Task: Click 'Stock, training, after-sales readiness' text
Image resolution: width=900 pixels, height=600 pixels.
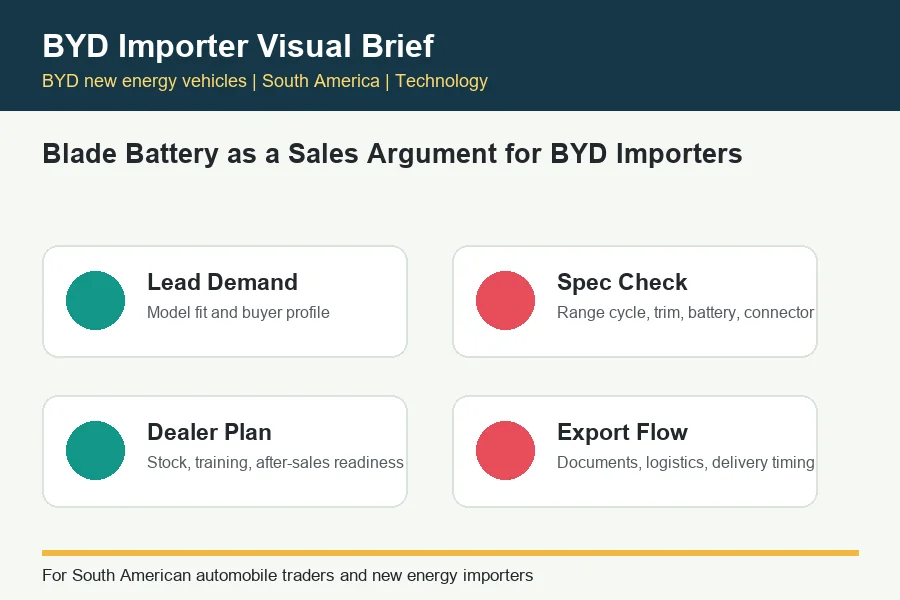Action: coord(275,462)
